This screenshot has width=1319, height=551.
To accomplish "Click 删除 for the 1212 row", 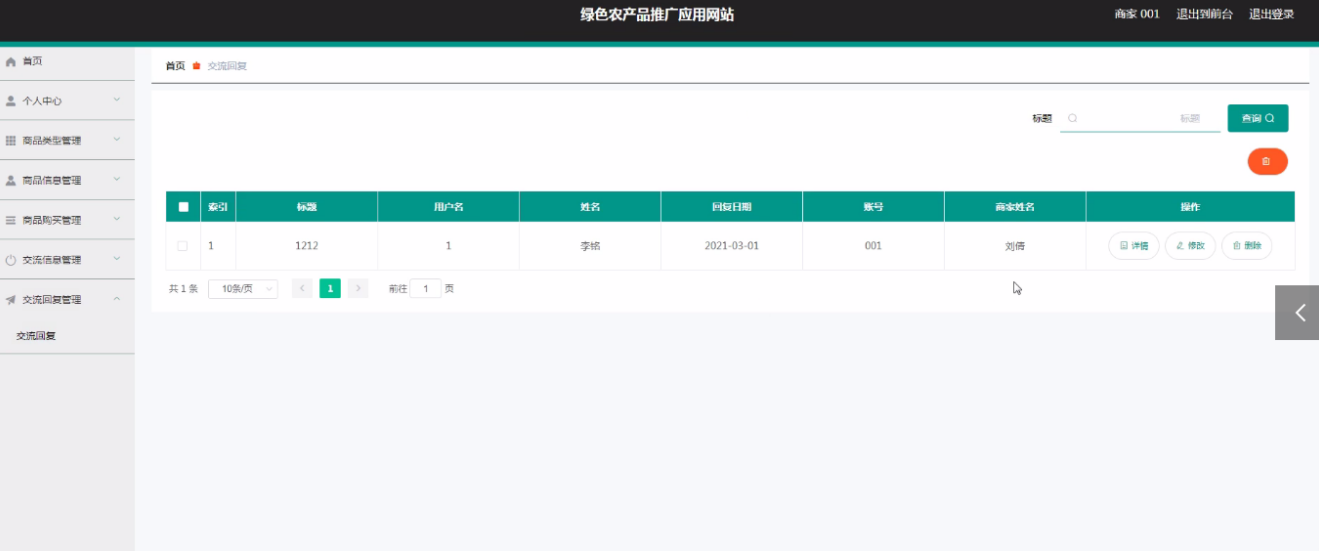I will pos(1247,245).
